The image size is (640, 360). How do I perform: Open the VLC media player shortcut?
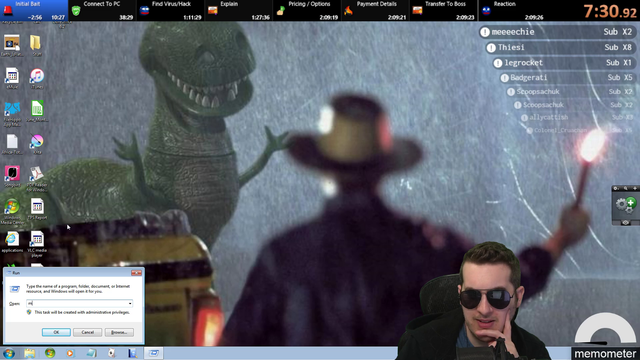point(37,244)
